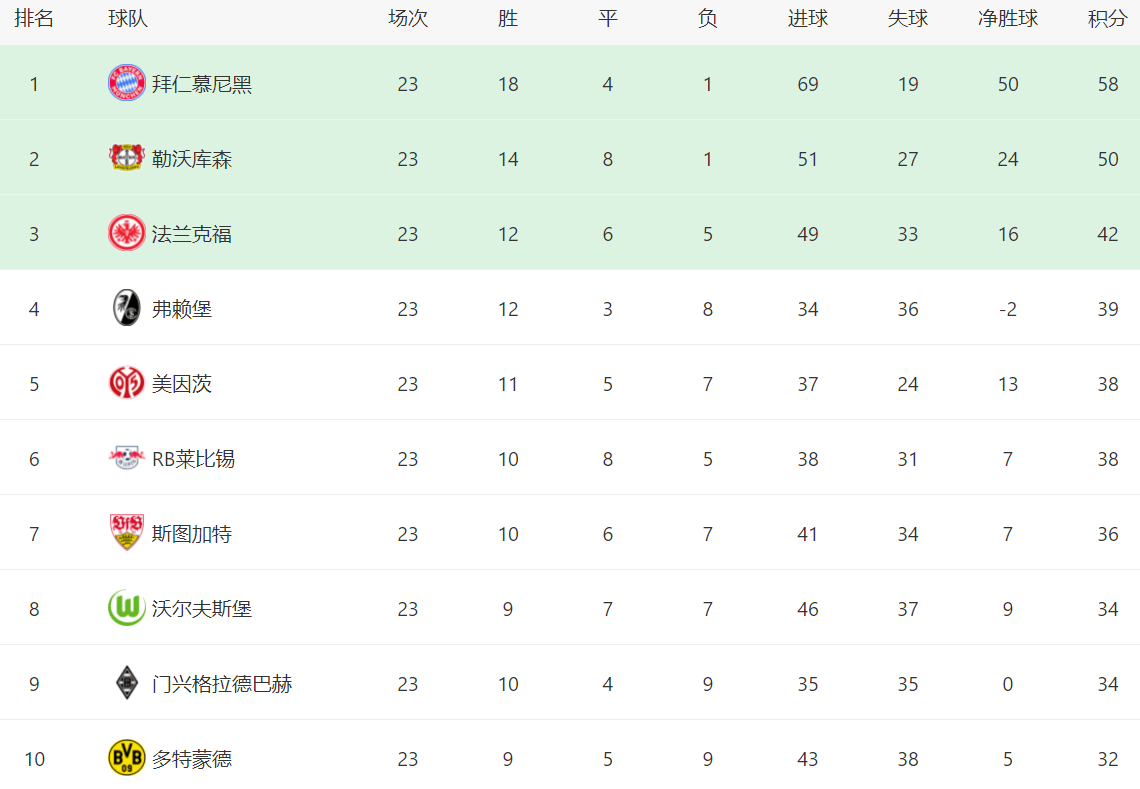Click the 排名 column header
The width and height of the screenshot is (1140, 789).
(34, 19)
